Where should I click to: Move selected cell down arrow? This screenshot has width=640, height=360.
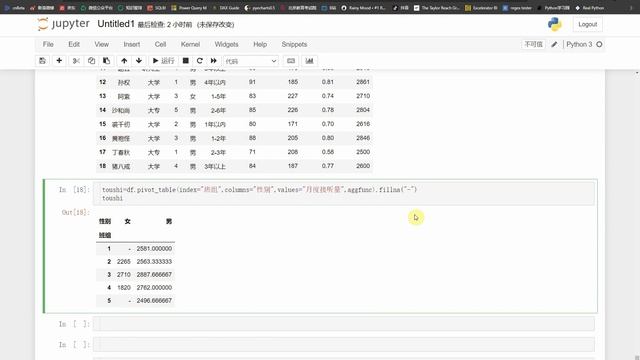139,61
